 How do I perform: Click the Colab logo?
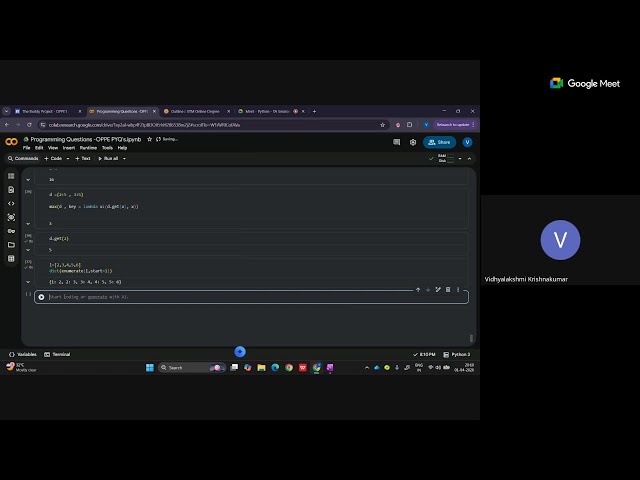click(x=11, y=142)
